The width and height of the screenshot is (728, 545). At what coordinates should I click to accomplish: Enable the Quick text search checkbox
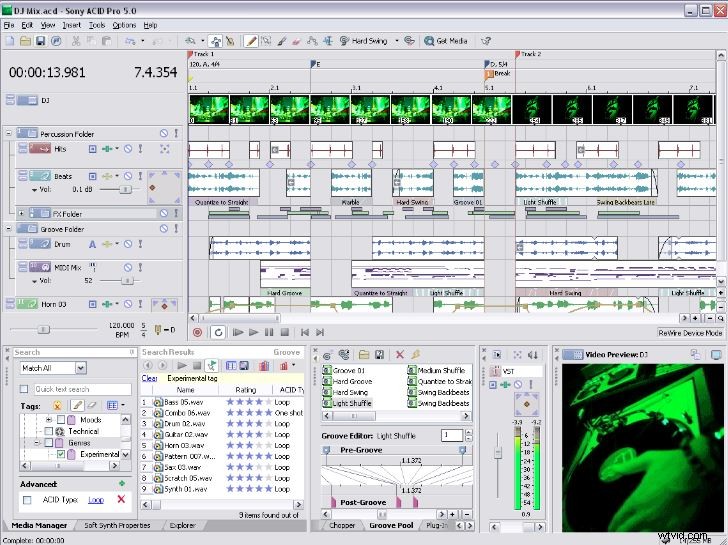pos(24,389)
